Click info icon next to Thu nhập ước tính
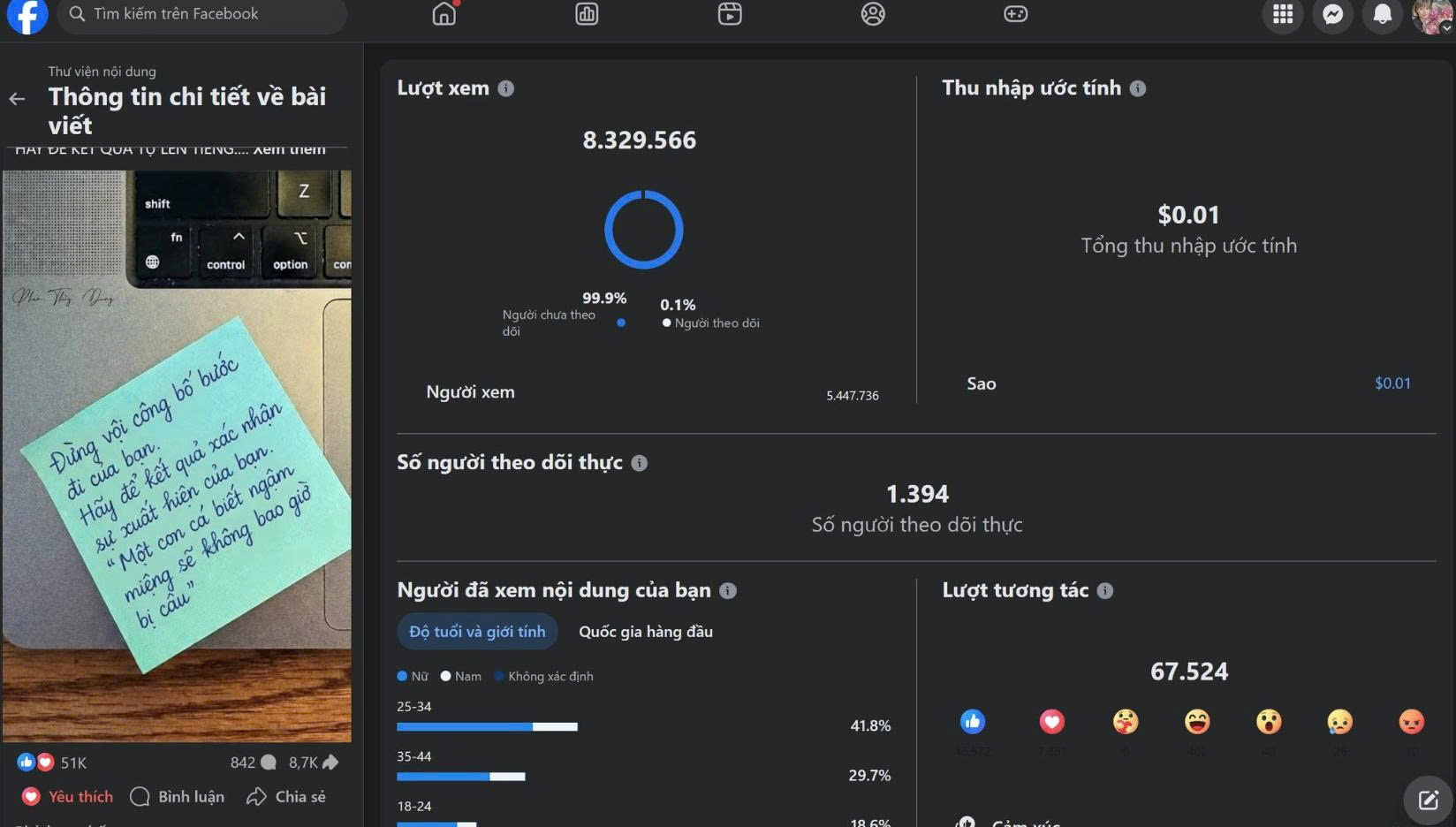This screenshot has width=1456, height=827. point(1138,88)
